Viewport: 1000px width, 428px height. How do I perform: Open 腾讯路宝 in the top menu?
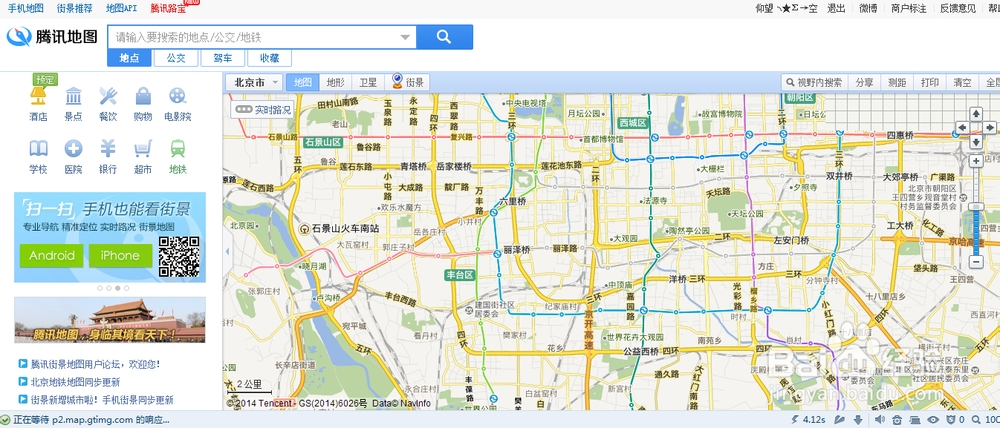(x=169, y=8)
